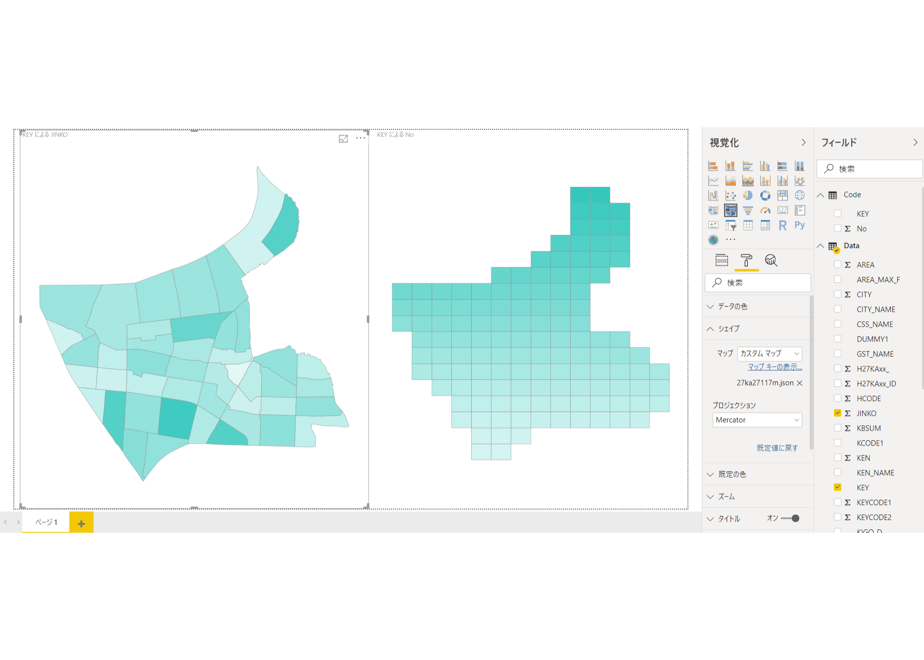Check the No field checkbox
The image size is (924, 660).
tap(837, 228)
